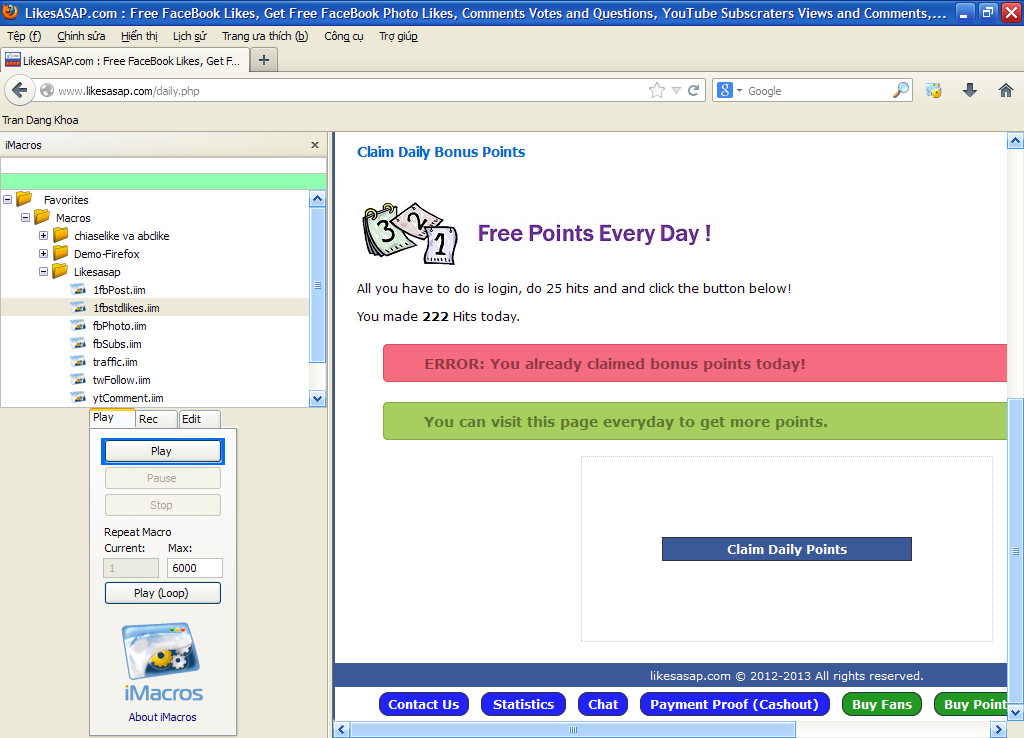
Task: Open the Trợ giúp menu
Action: 398,36
